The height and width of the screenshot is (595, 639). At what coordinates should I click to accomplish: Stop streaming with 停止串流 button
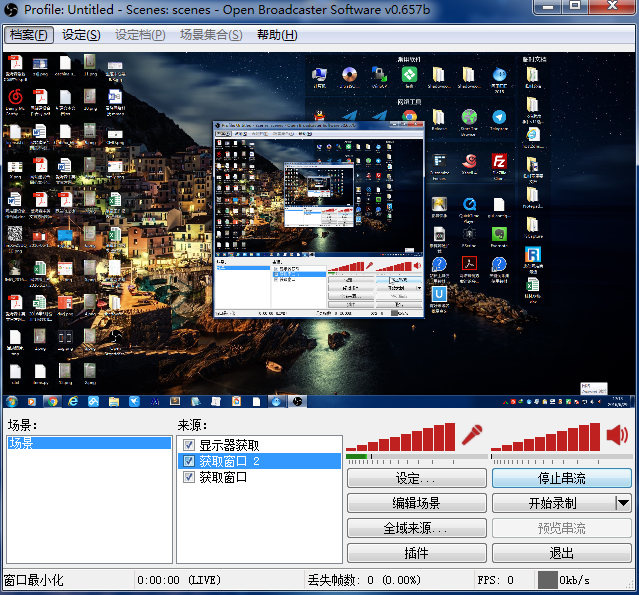click(x=562, y=478)
